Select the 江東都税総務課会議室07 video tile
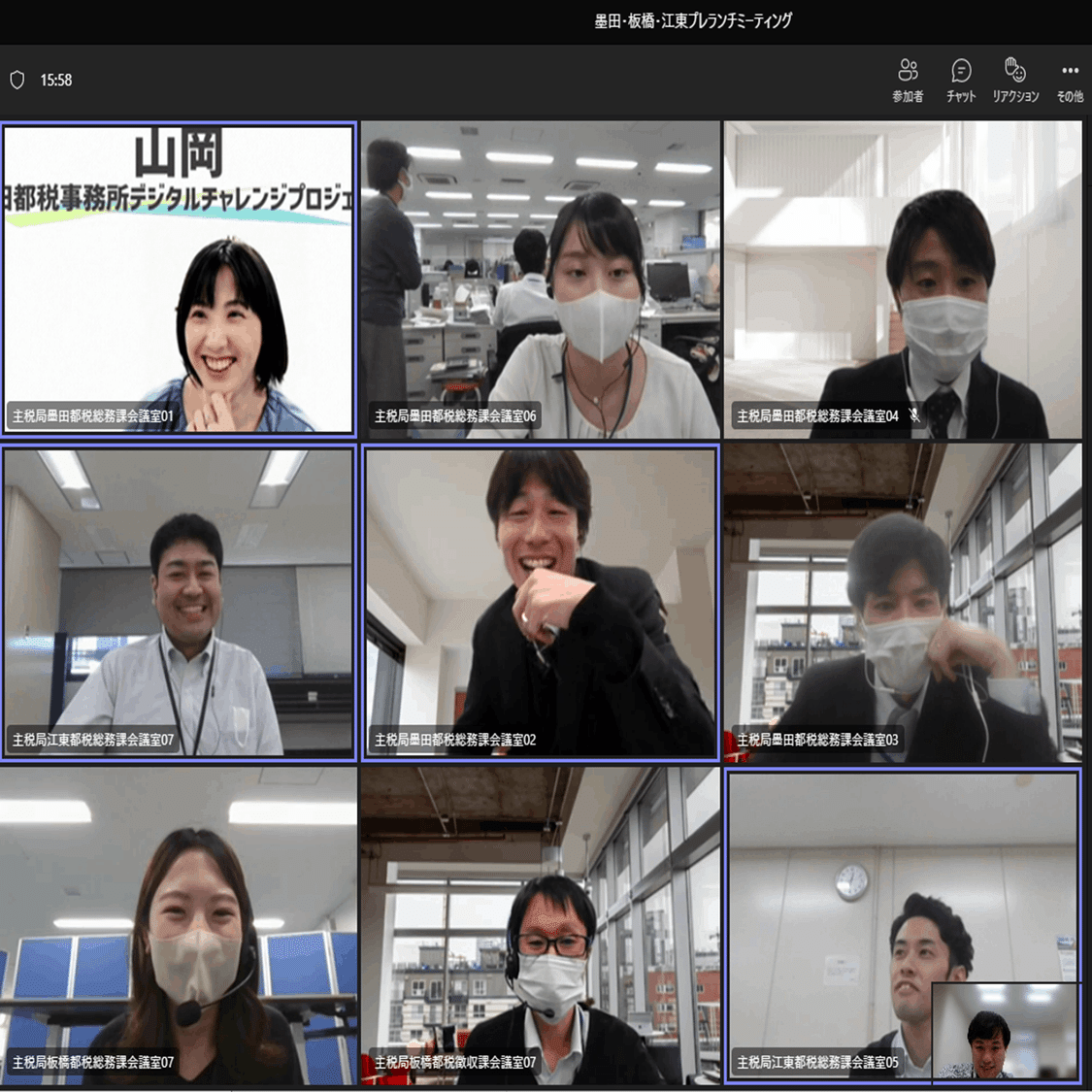 (179, 603)
